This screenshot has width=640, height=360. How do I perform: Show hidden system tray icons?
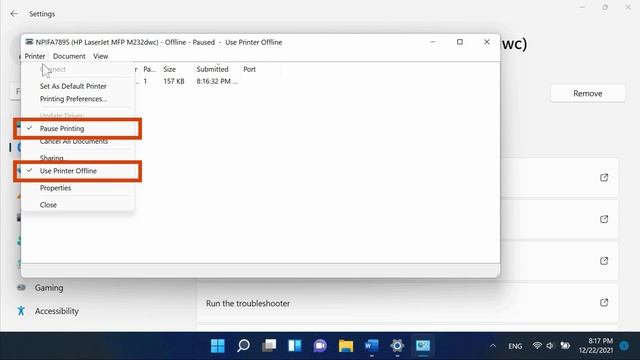point(493,346)
